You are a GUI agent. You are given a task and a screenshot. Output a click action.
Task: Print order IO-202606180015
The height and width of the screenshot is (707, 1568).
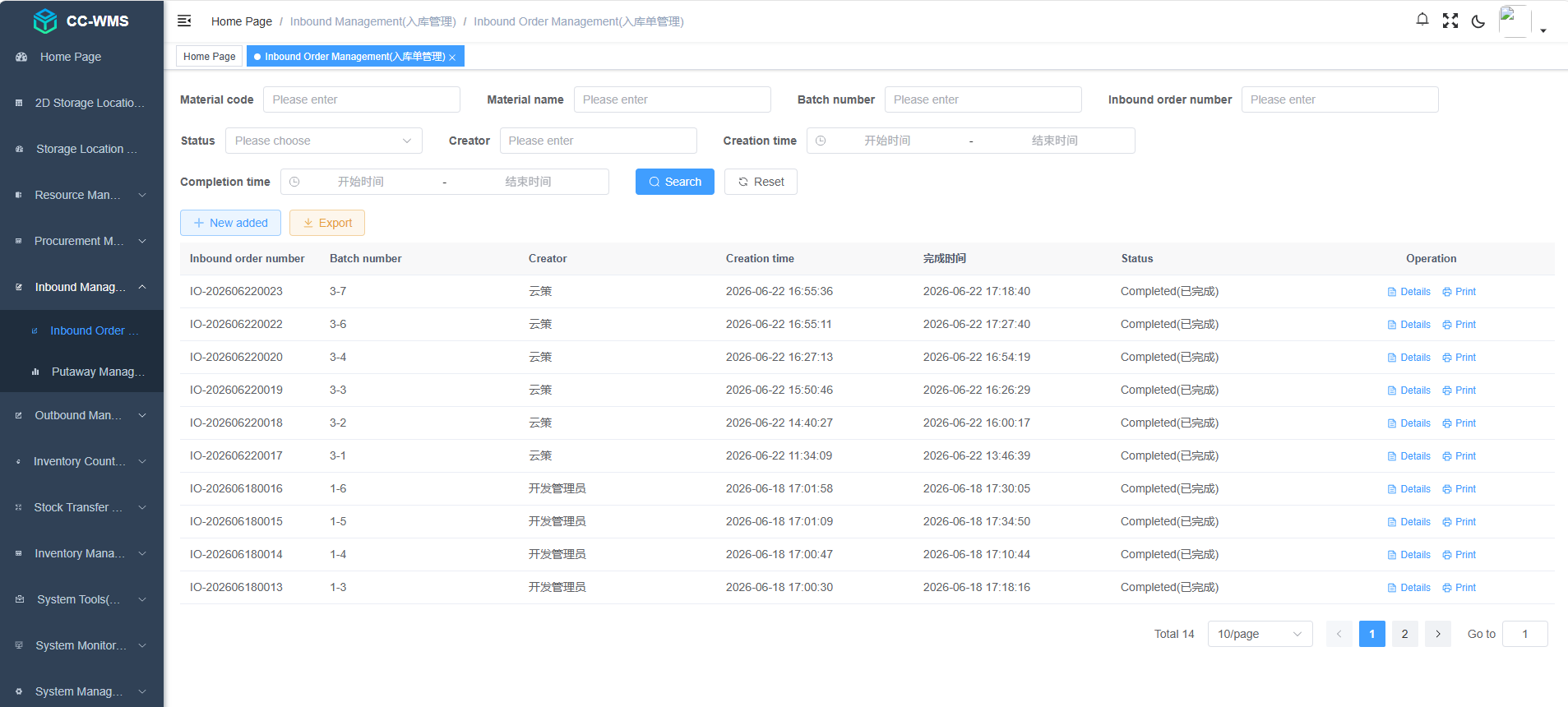click(1459, 522)
